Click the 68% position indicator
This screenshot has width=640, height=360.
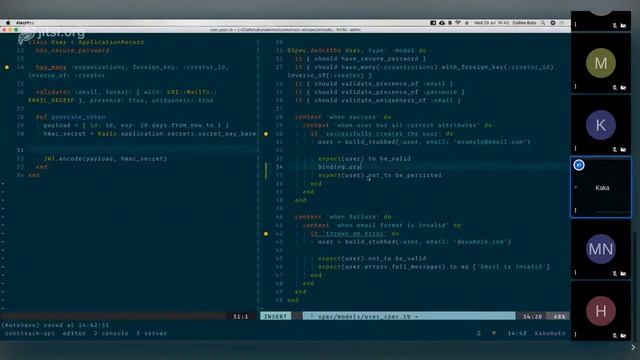(559, 316)
